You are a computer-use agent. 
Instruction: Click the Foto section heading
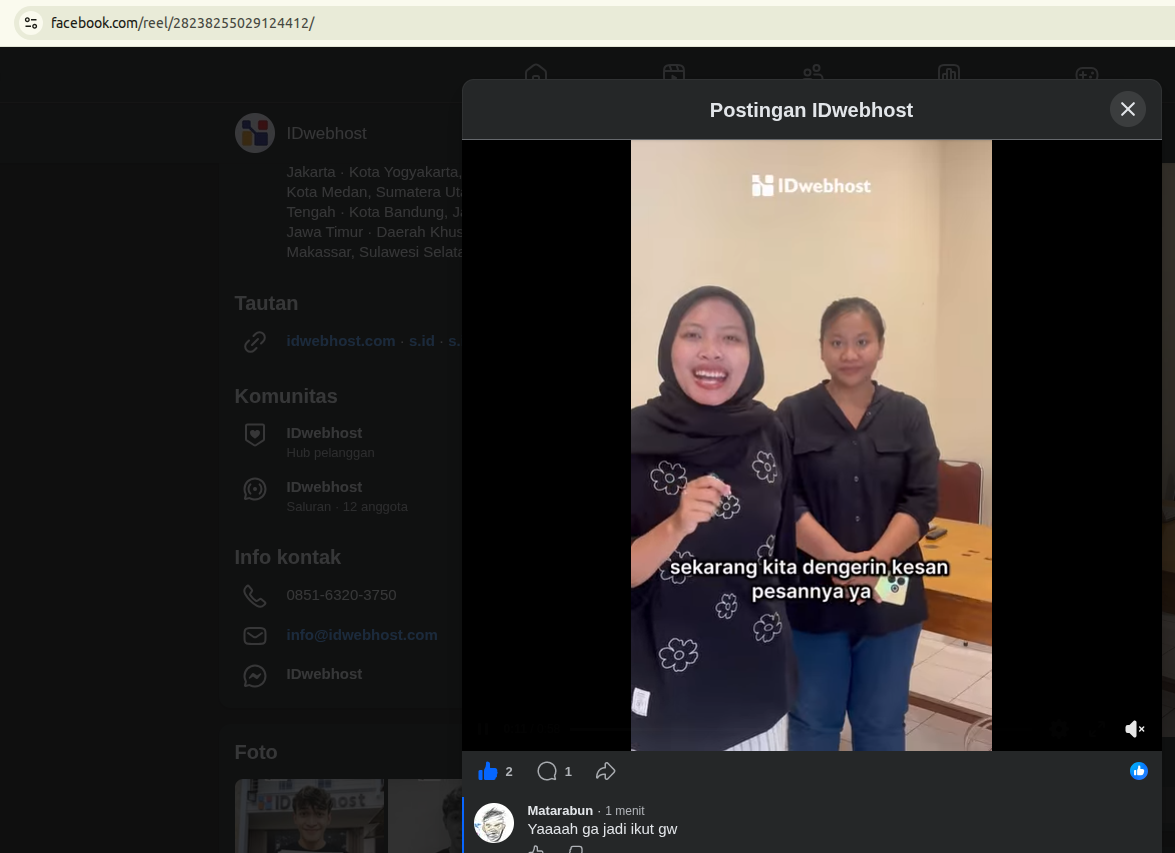pyautogui.click(x=256, y=752)
